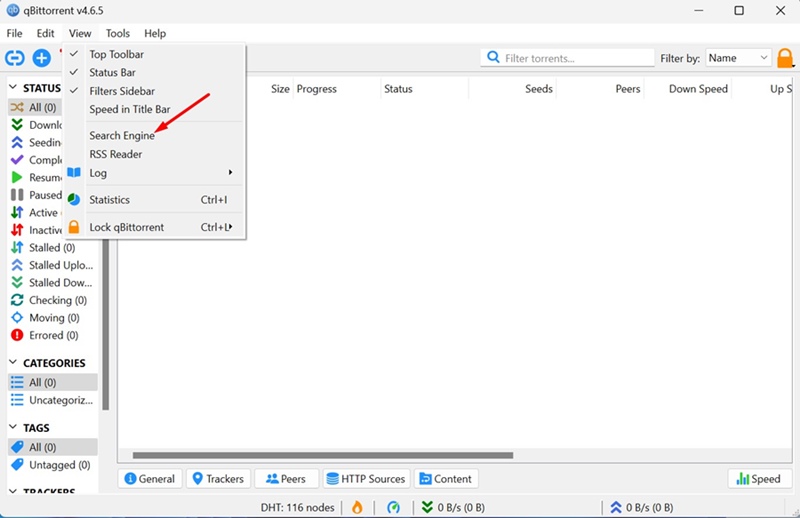Click the Errored red exclamation icon
Viewport: 800px width, 518px height.
[17, 335]
